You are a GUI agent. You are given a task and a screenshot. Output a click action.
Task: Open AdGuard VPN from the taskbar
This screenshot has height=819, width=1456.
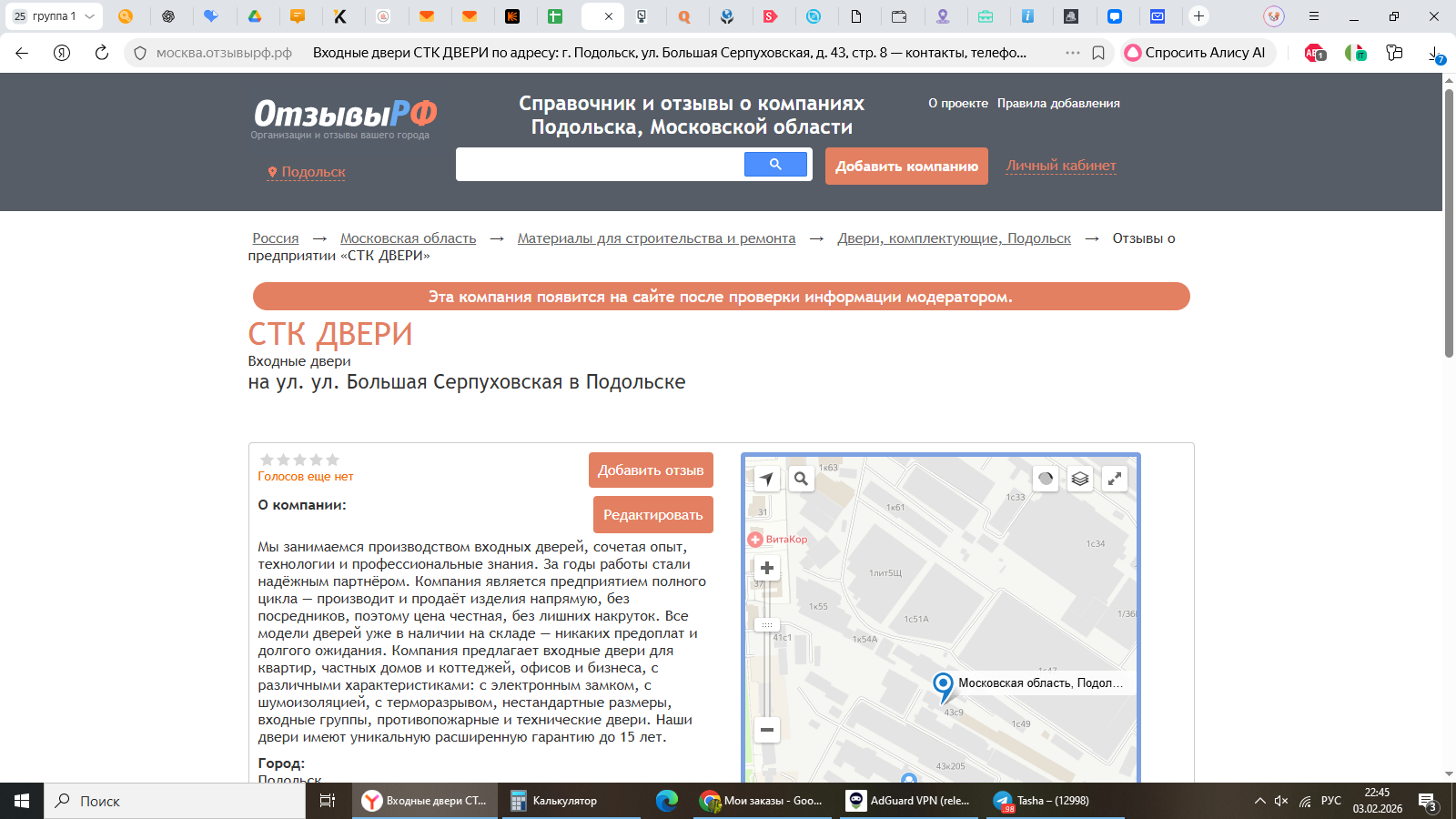[x=909, y=801]
